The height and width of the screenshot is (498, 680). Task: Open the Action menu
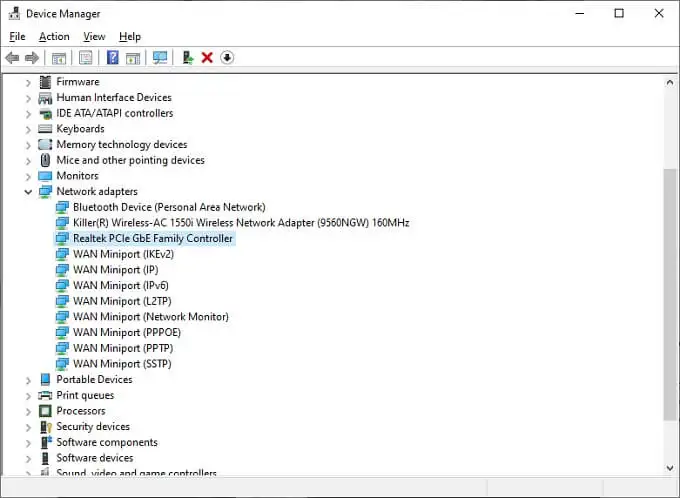pos(54,36)
